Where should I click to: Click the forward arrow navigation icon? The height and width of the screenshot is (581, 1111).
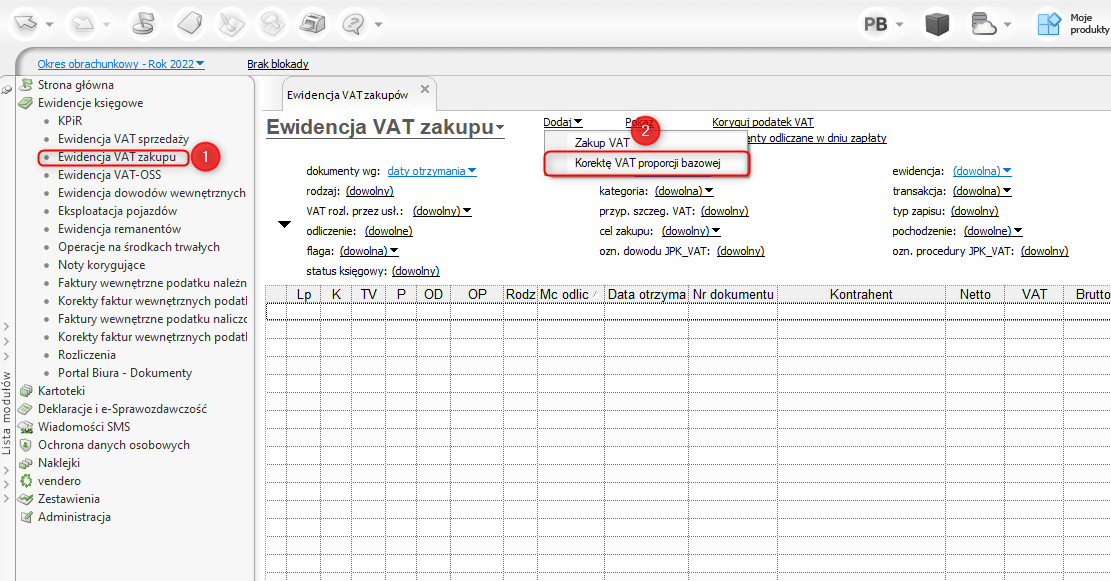[x=84, y=23]
